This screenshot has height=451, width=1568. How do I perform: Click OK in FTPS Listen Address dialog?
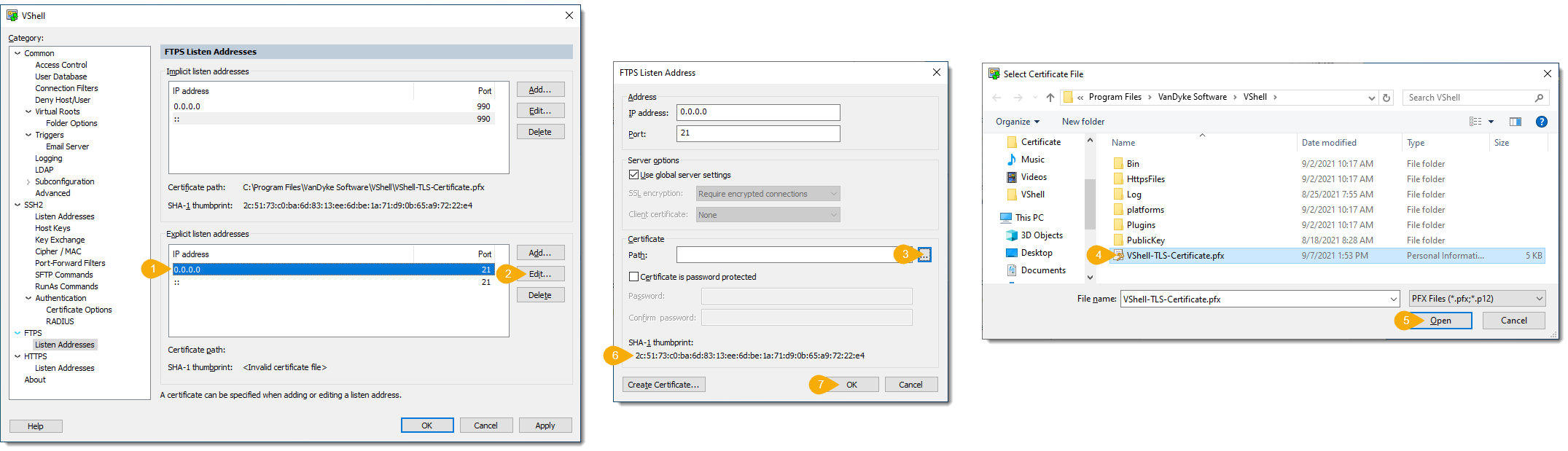click(x=851, y=385)
